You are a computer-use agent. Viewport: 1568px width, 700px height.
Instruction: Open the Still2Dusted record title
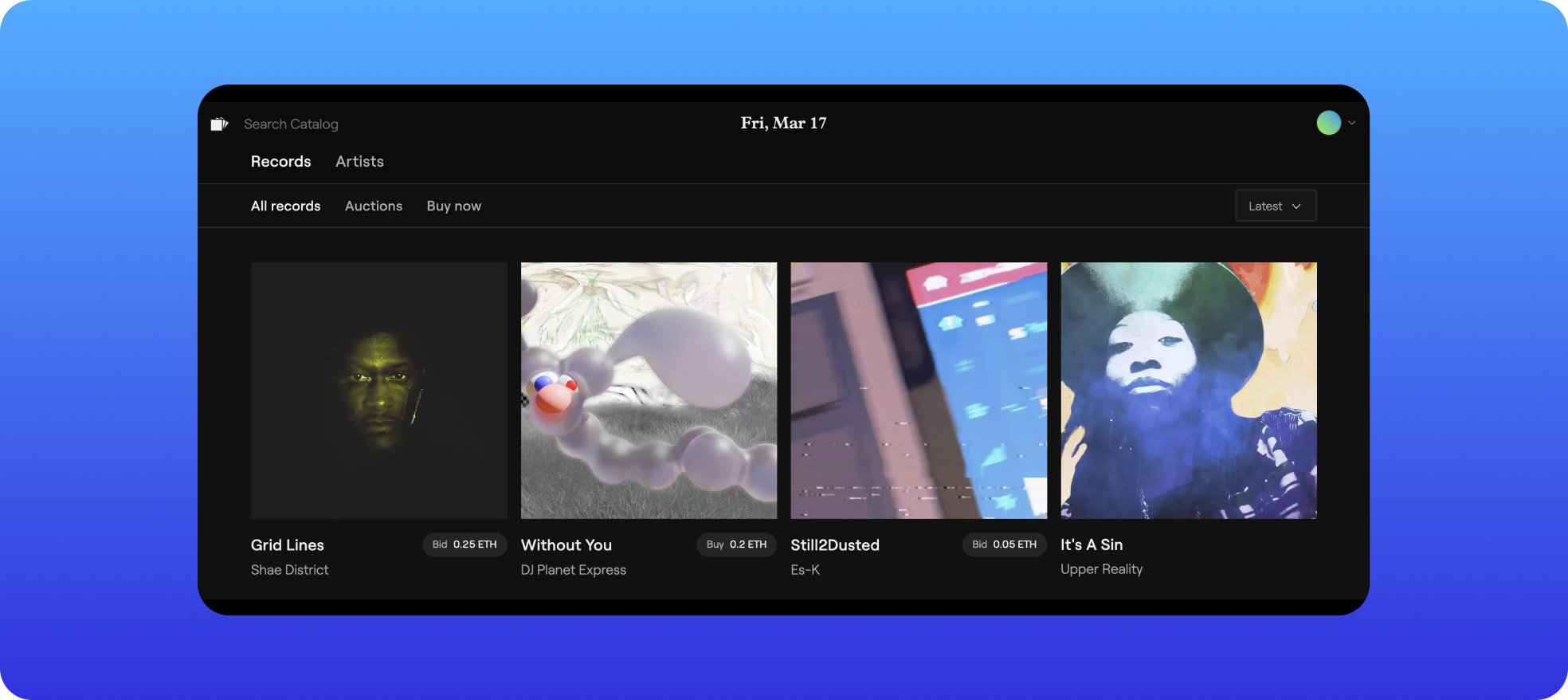click(835, 545)
